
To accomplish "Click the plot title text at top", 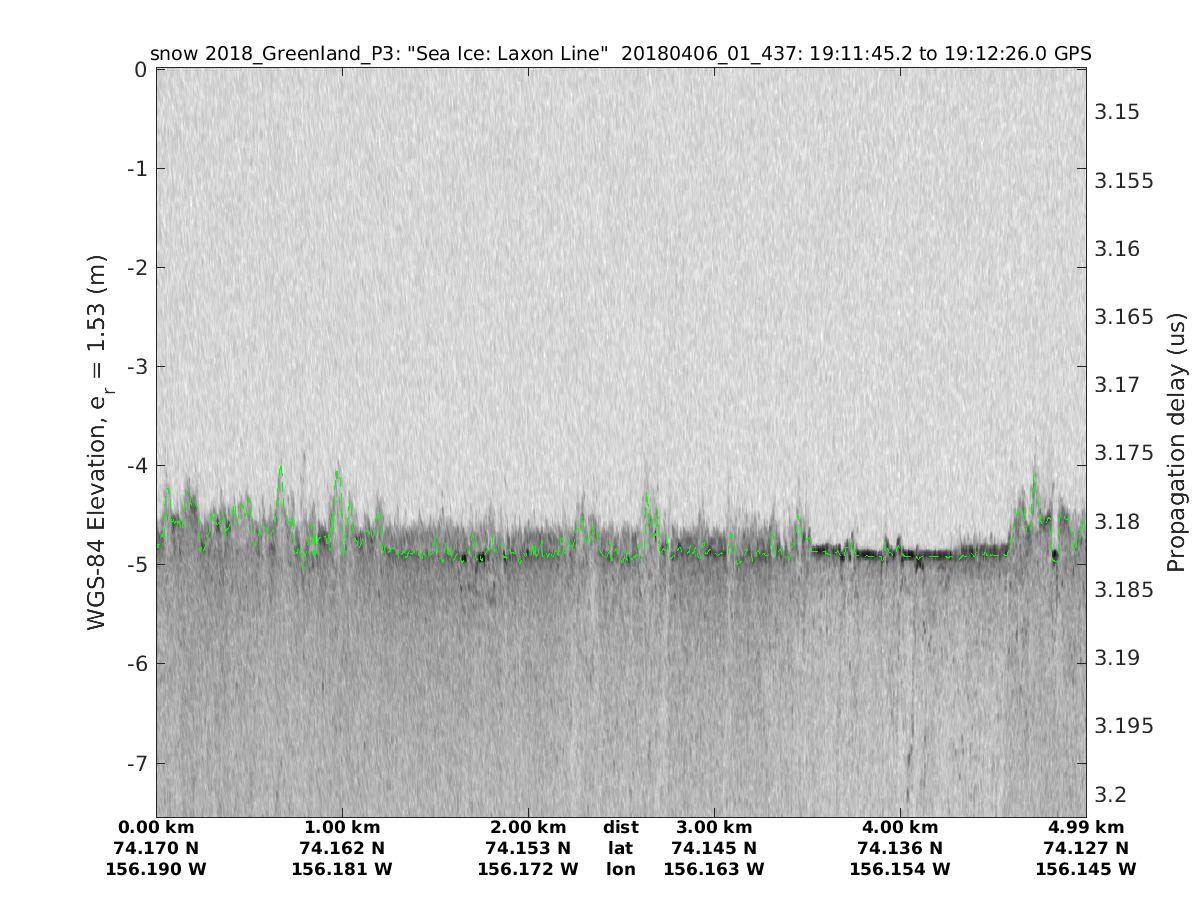I will (620, 53).
